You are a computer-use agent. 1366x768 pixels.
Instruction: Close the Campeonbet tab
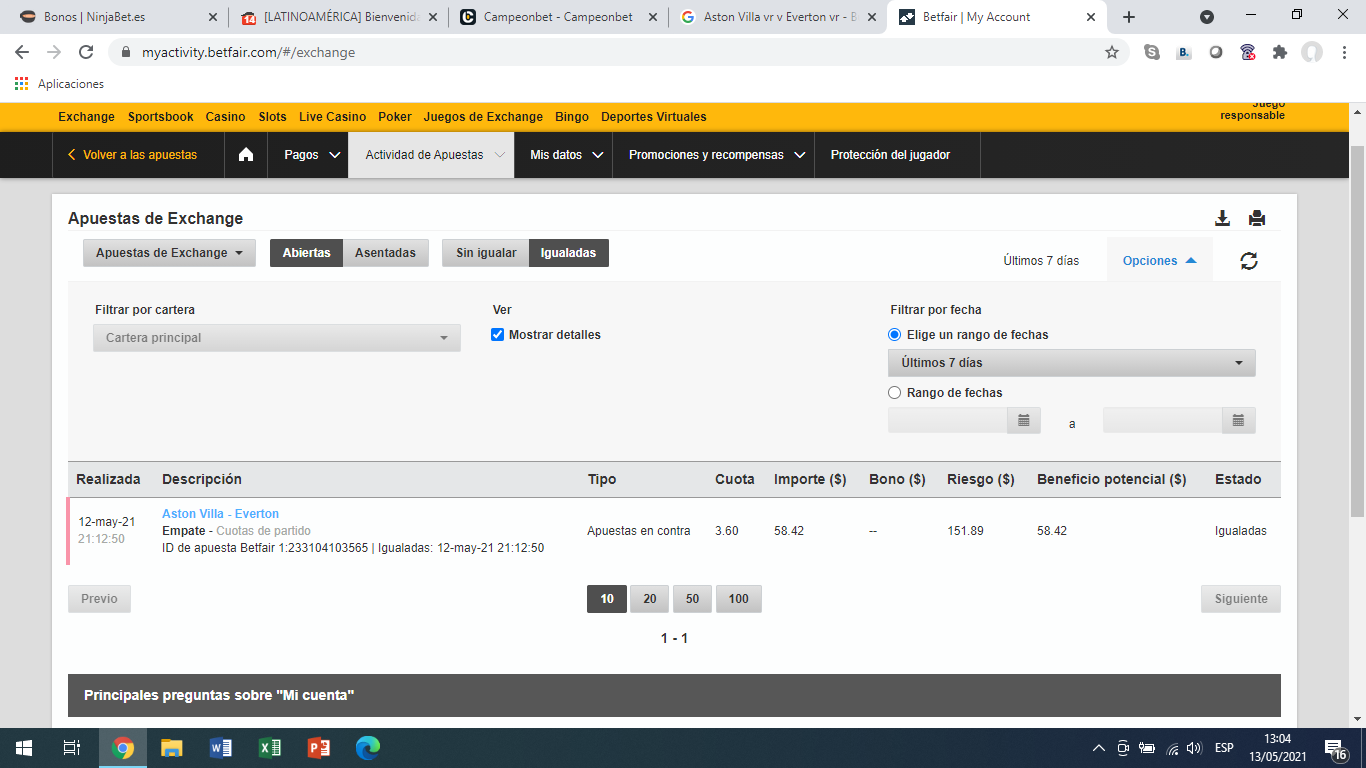point(652,17)
